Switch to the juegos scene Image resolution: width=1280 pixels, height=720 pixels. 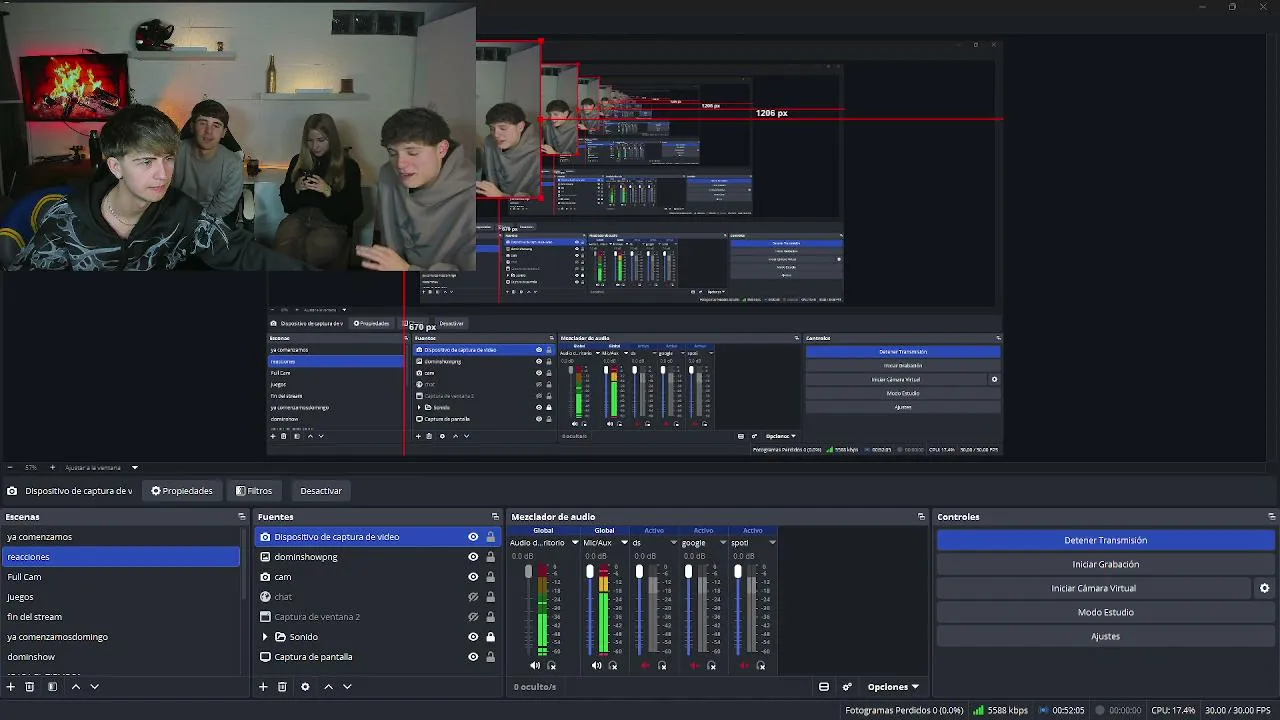121,597
